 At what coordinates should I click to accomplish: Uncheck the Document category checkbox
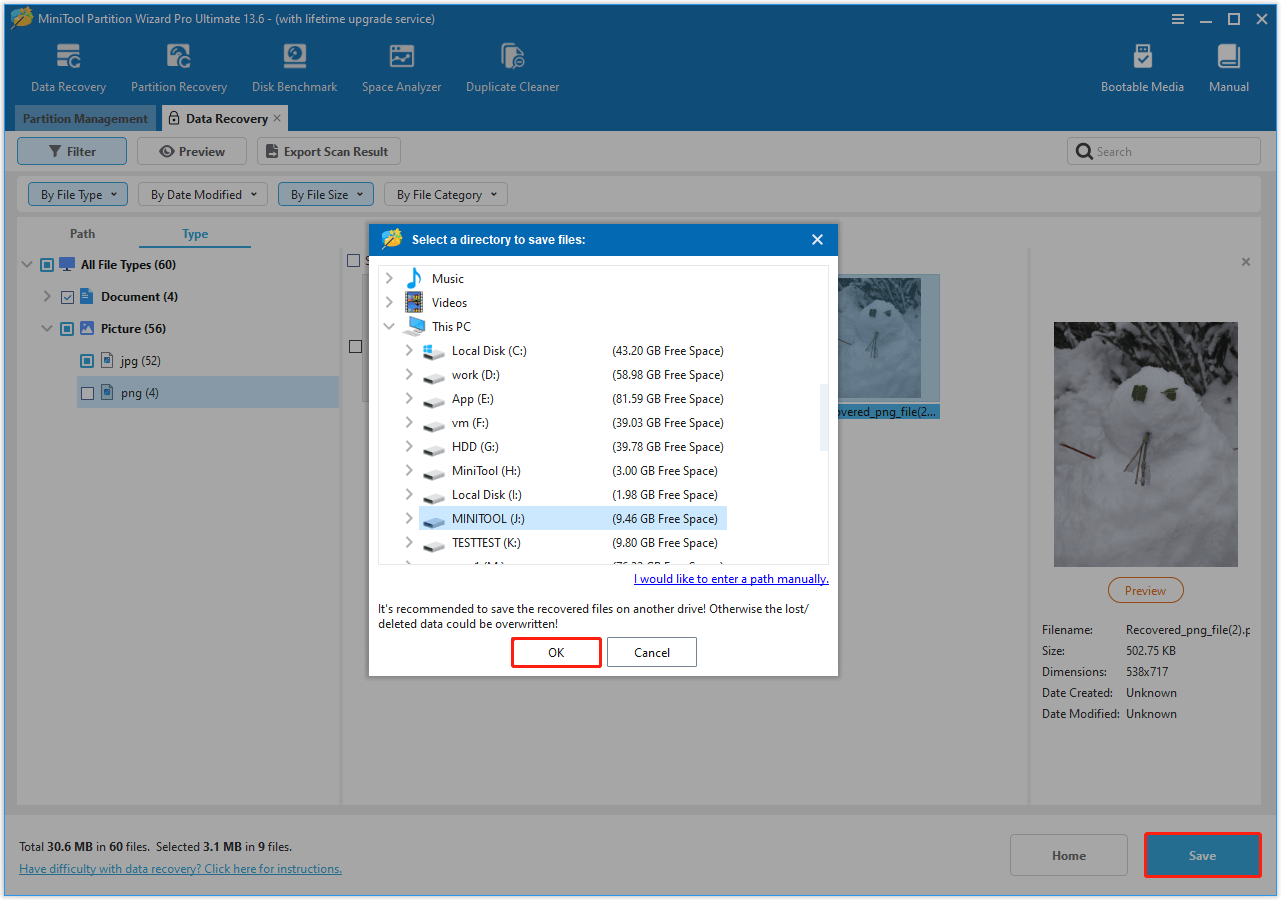(x=67, y=296)
